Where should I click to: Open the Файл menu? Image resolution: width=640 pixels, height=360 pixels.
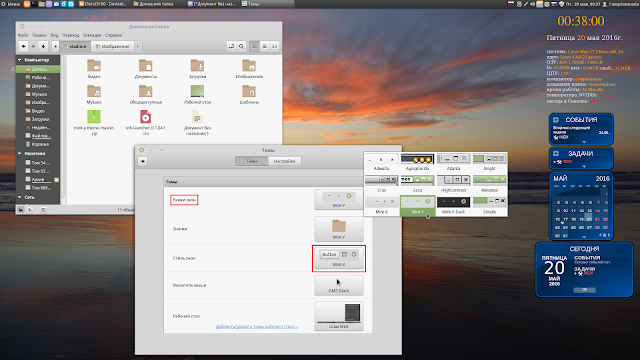(23, 35)
